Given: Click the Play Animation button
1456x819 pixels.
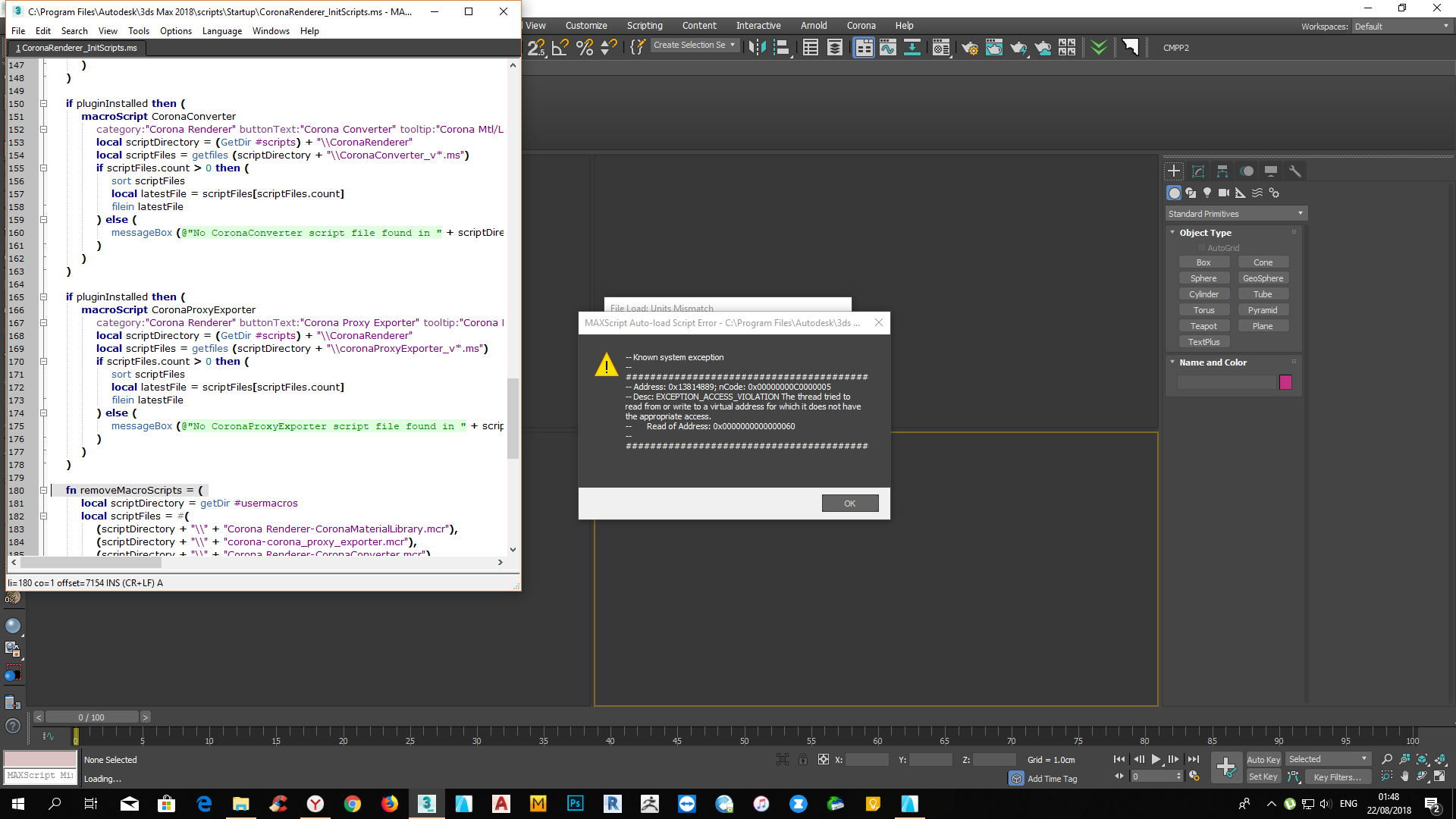Looking at the screenshot, I should pyautogui.click(x=1156, y=759).
